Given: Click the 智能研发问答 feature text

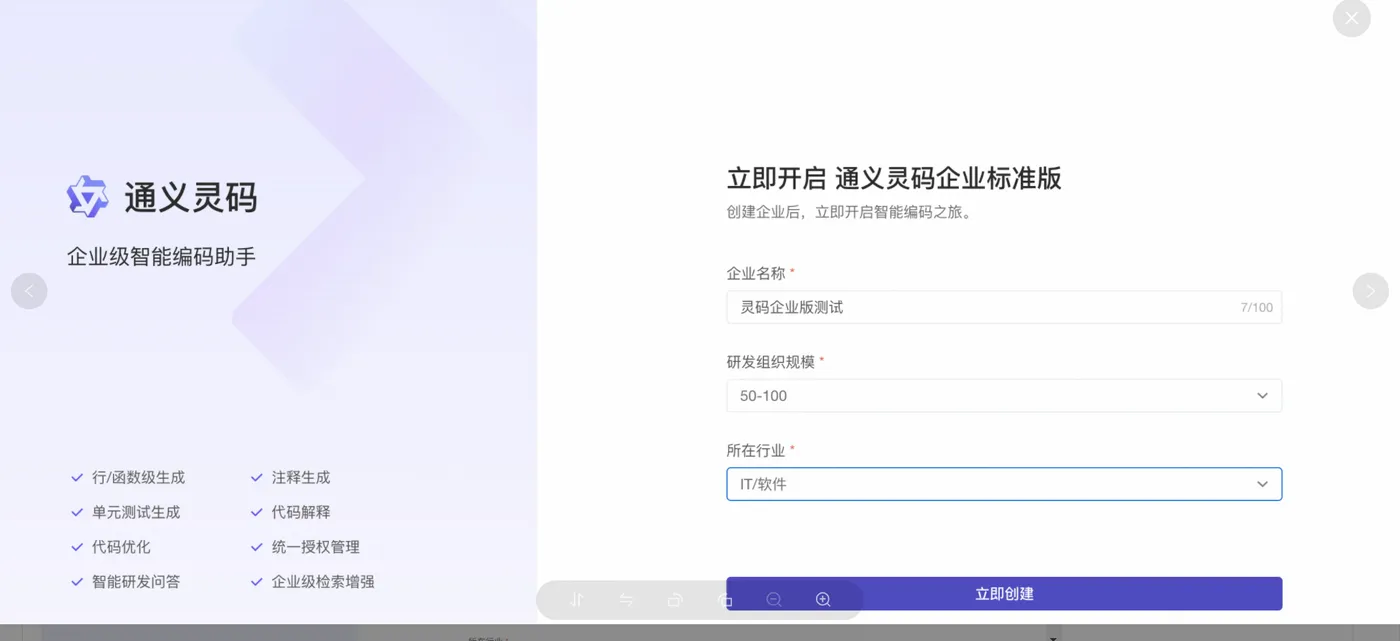Looking at the screenshot, I should pyautogui.click(x=136, y=582).
